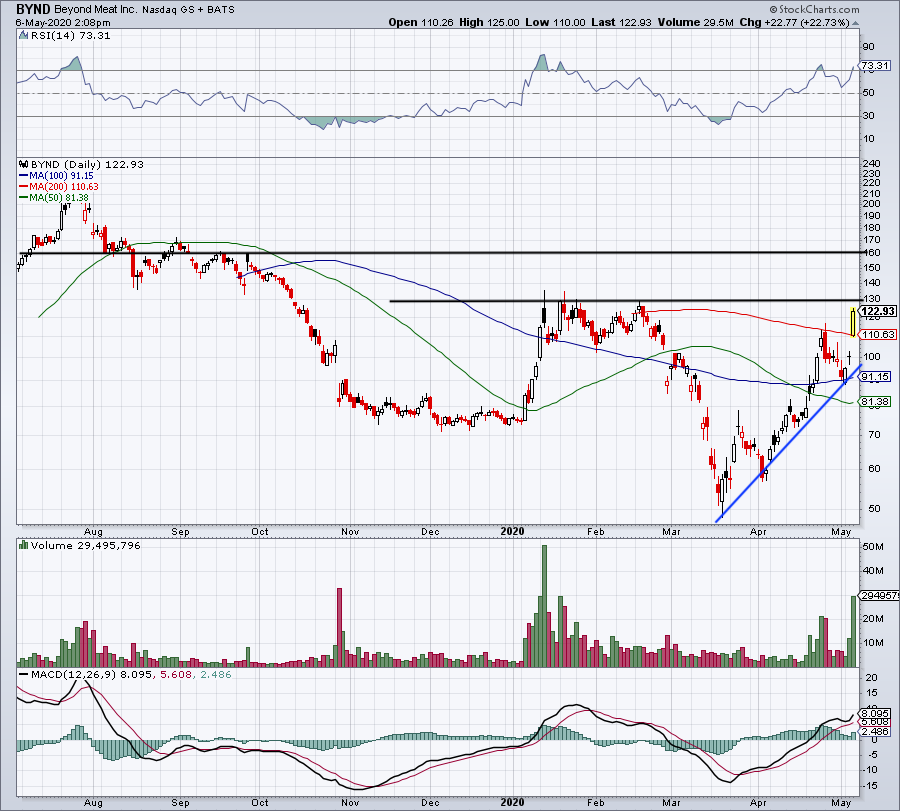Click the 60 level on the price axis
Screen dimensions: 900x811
874,468
